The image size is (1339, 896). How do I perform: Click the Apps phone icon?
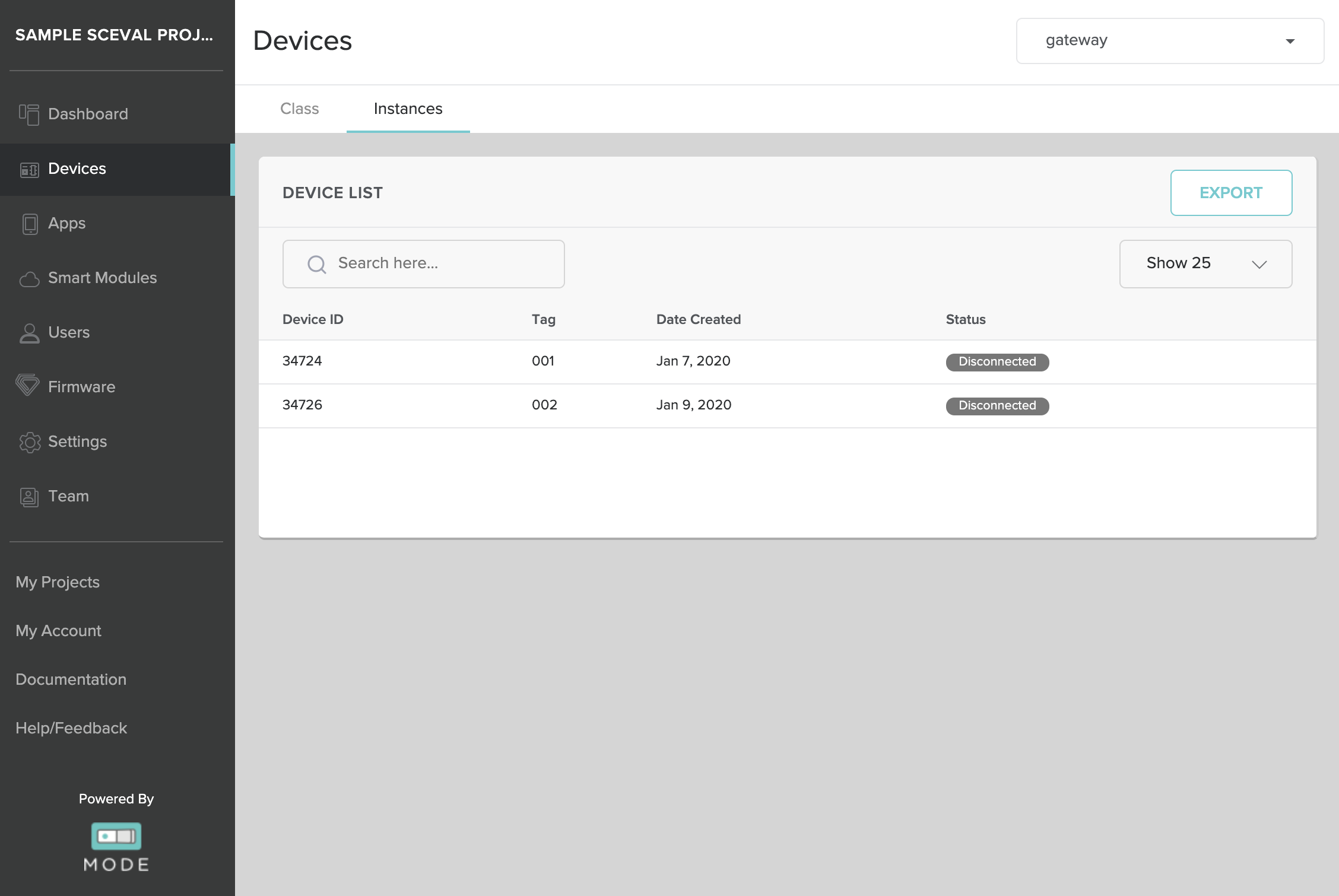click(30, 224)
